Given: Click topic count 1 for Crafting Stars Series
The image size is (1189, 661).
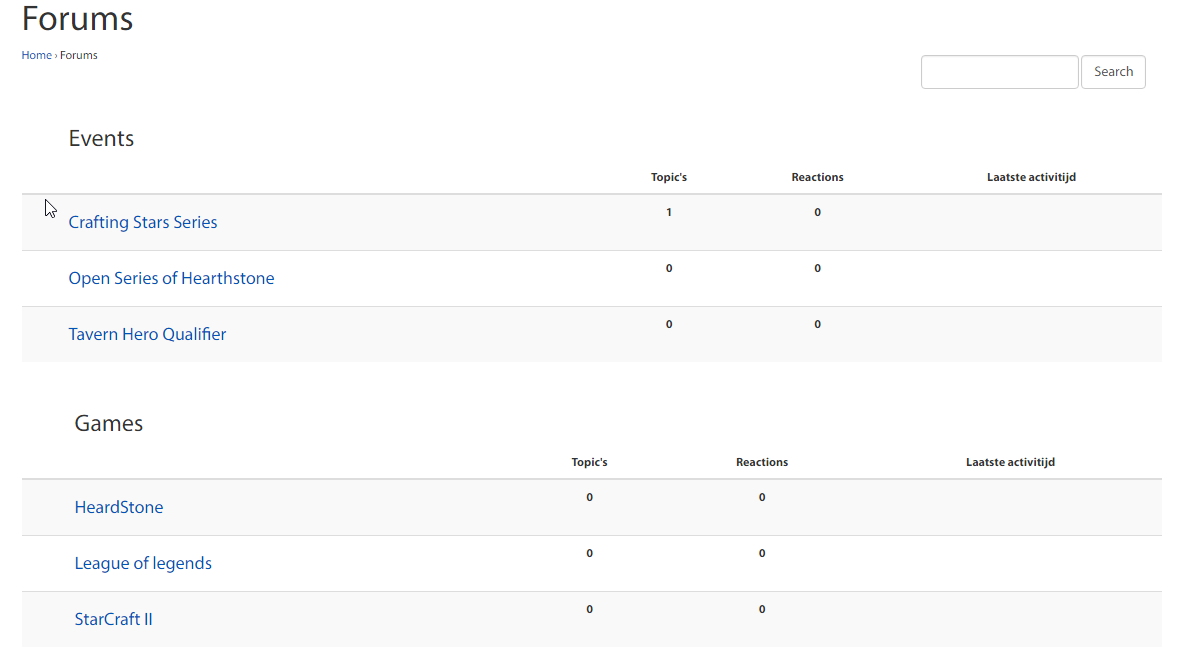Looking at the screenshot, I should (x=669, y=212).
